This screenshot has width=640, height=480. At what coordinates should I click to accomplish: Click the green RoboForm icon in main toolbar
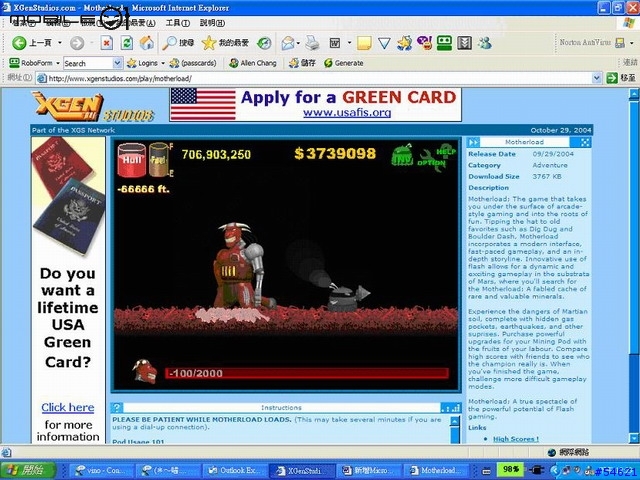[444, 43]
